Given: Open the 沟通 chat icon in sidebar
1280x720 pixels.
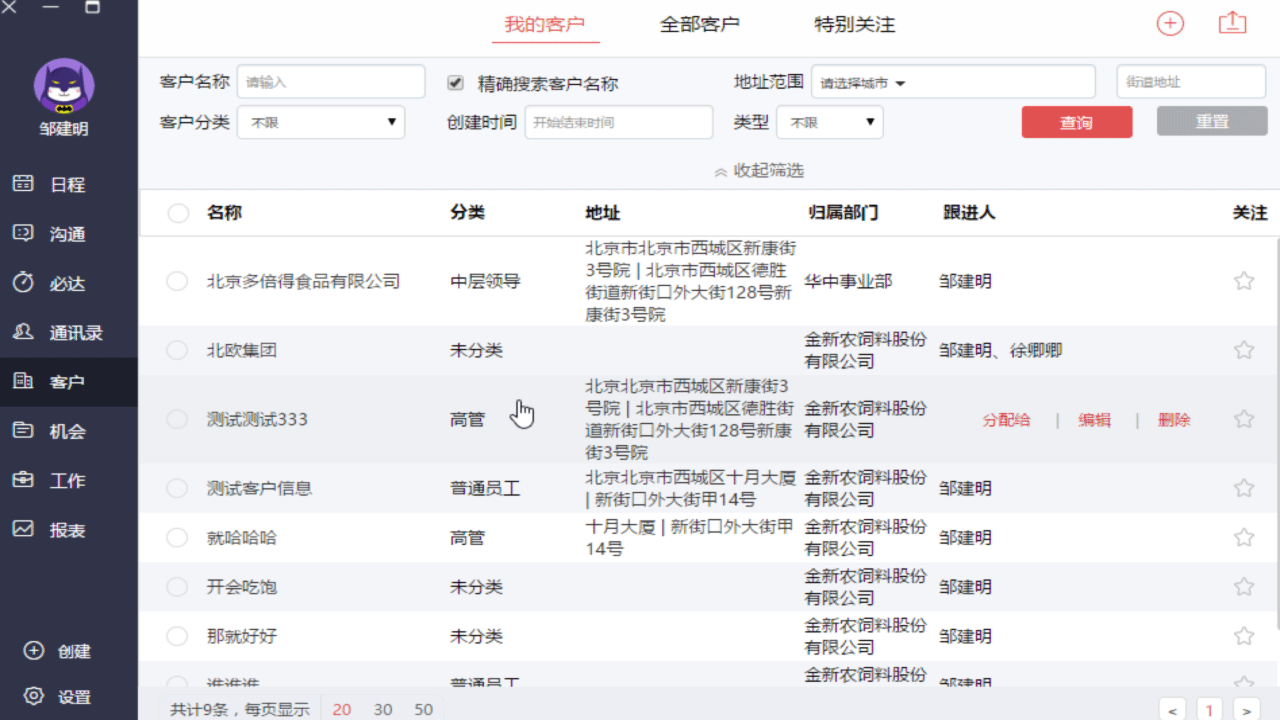Looking at the screenshot, I should [x=23, y=233].
